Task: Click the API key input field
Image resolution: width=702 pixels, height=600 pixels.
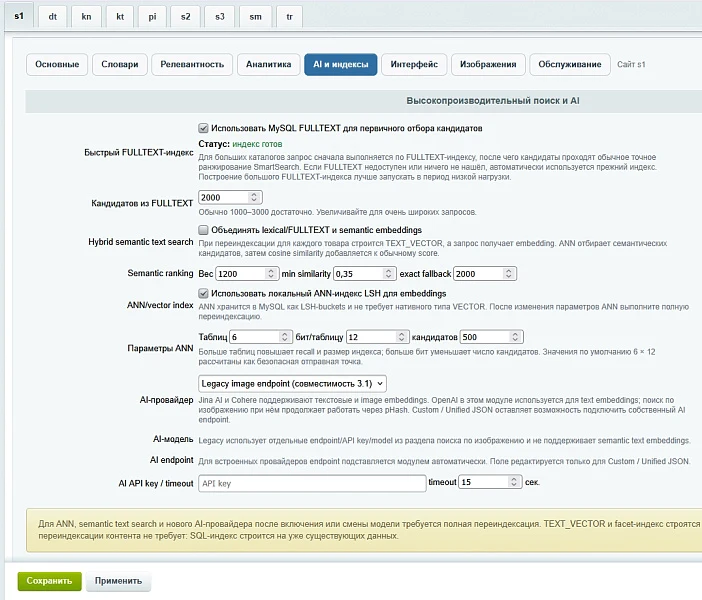Action: coord(312,483)
